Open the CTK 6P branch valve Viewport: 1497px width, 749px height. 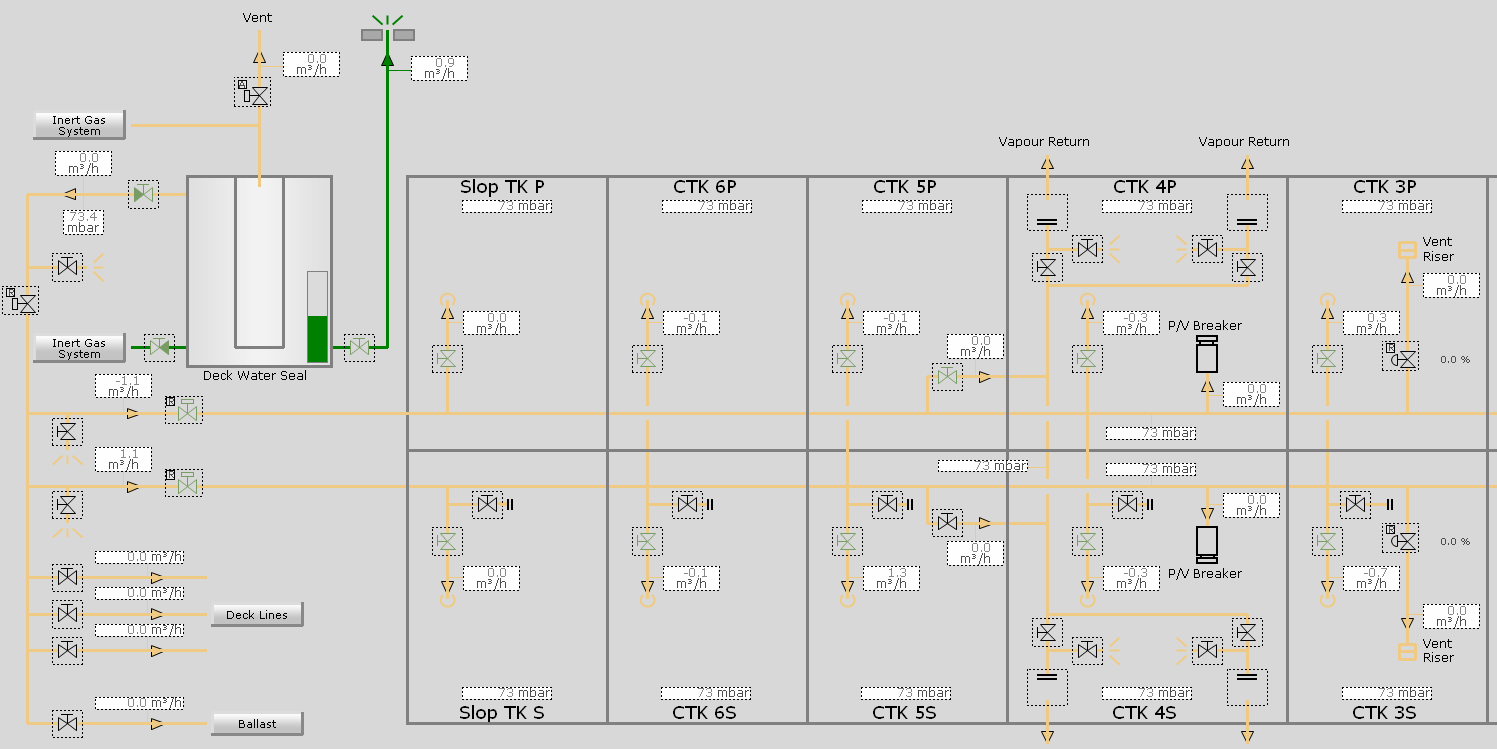click(x=647, y=357)
